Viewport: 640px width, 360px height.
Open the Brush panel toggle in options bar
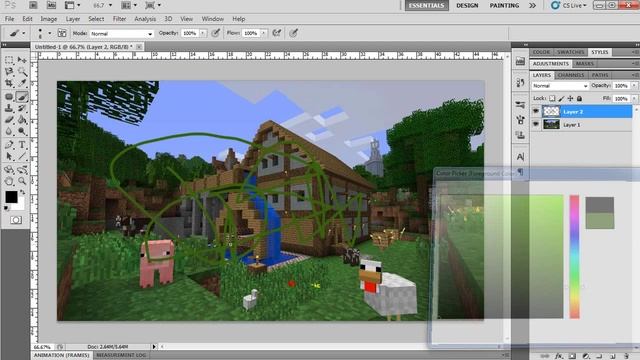coord(62,33)
